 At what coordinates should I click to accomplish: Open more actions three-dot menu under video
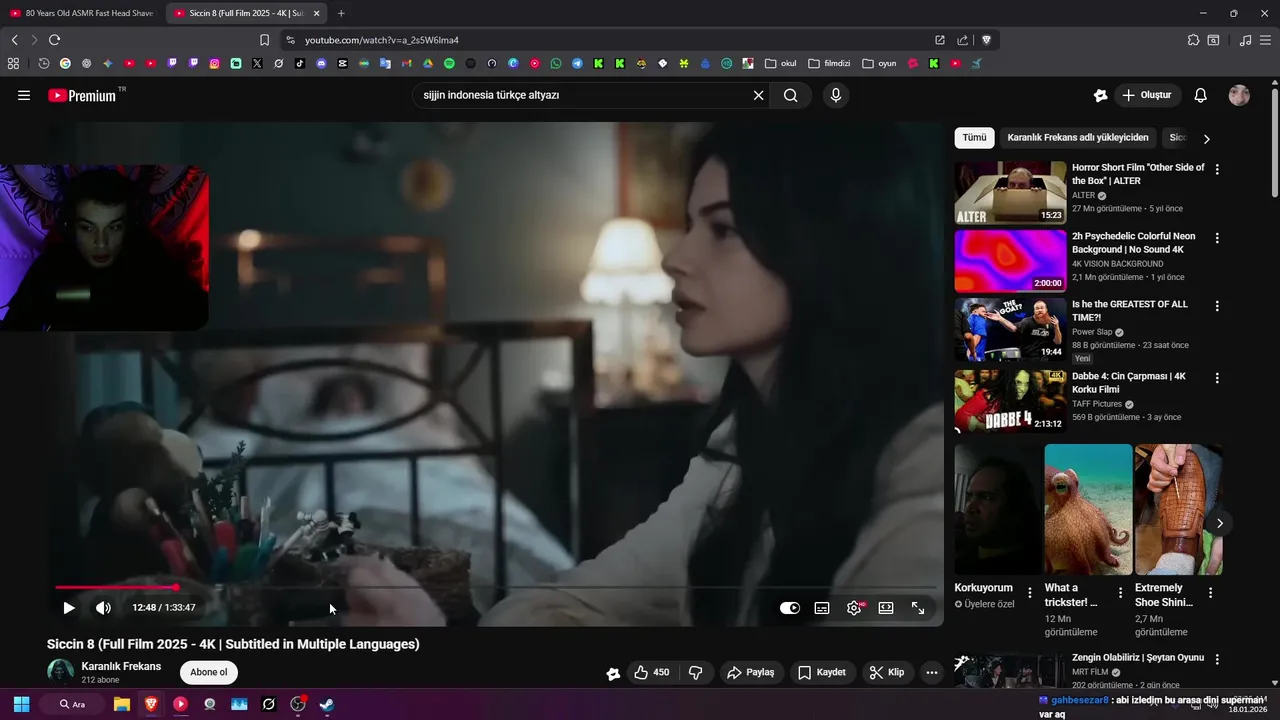tap(932, 672)
